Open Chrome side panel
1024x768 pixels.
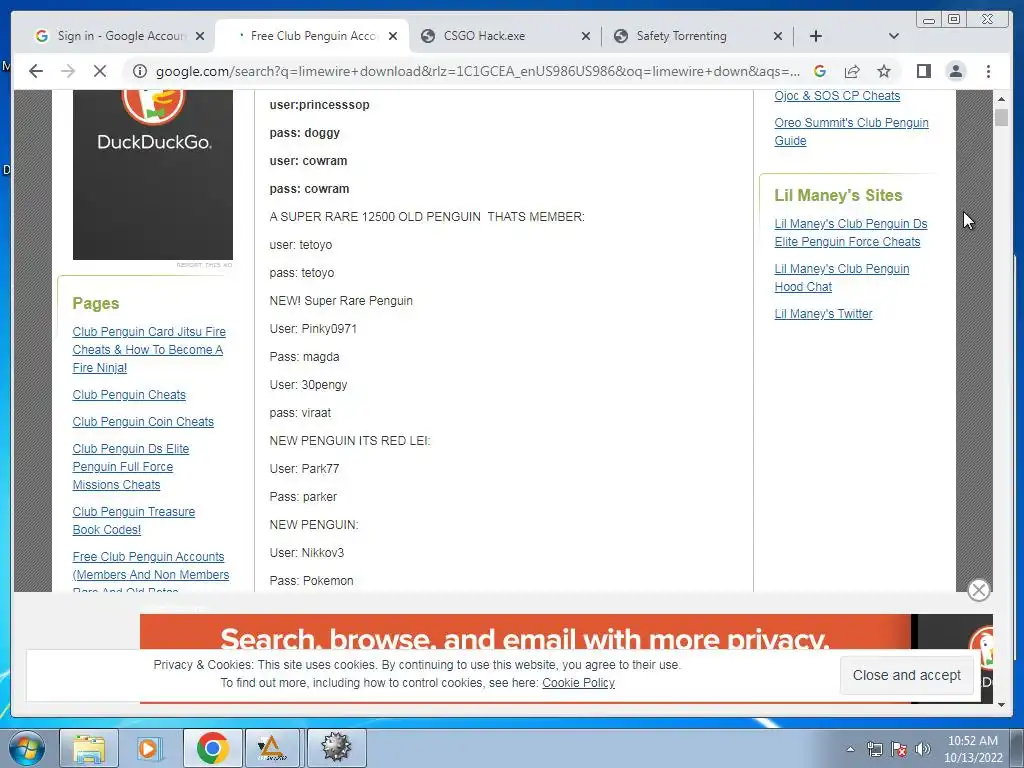point(923,71)
